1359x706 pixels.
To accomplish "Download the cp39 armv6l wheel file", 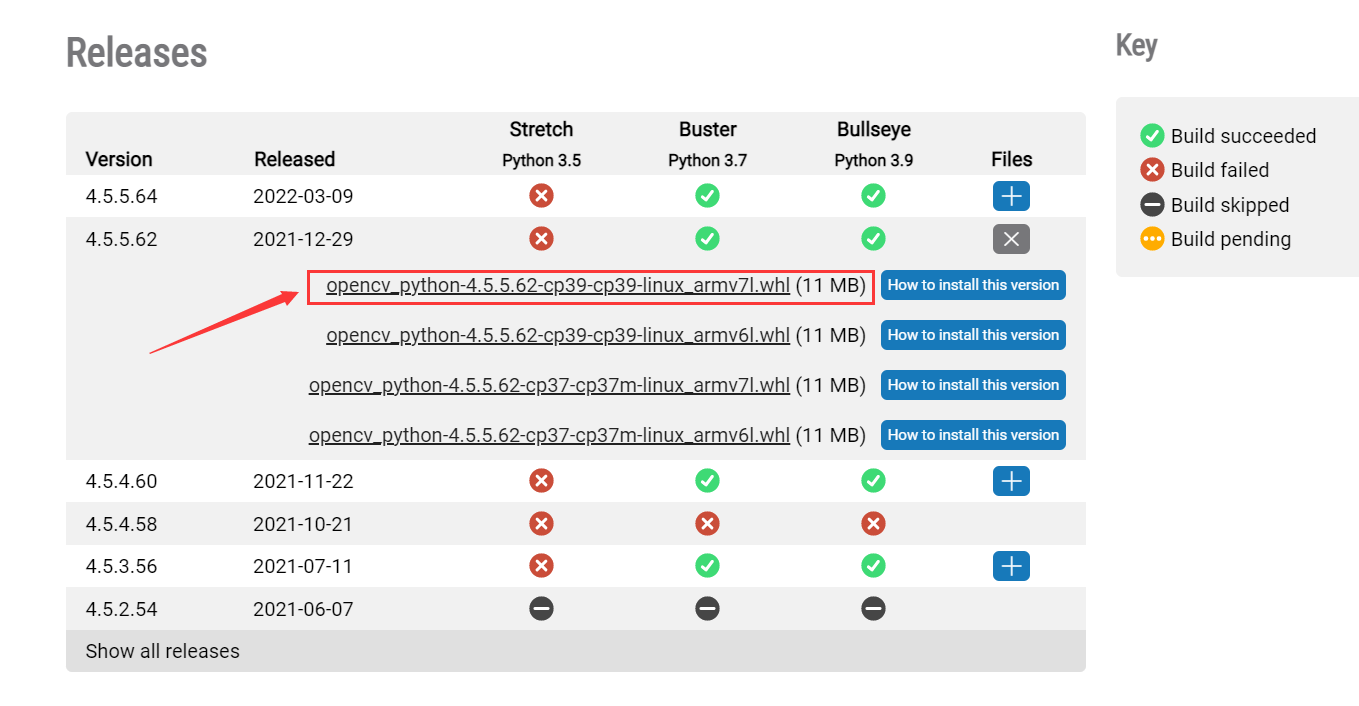I will click(558, 335).
